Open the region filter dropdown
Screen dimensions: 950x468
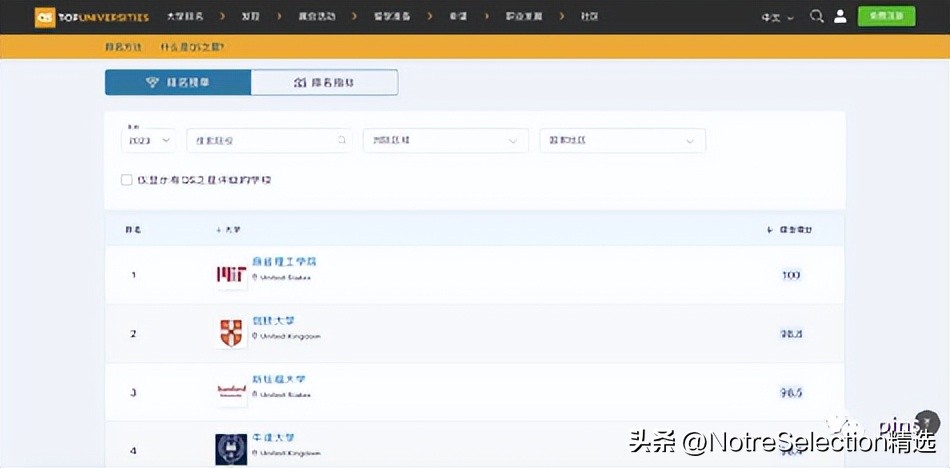tap(445, 140)
